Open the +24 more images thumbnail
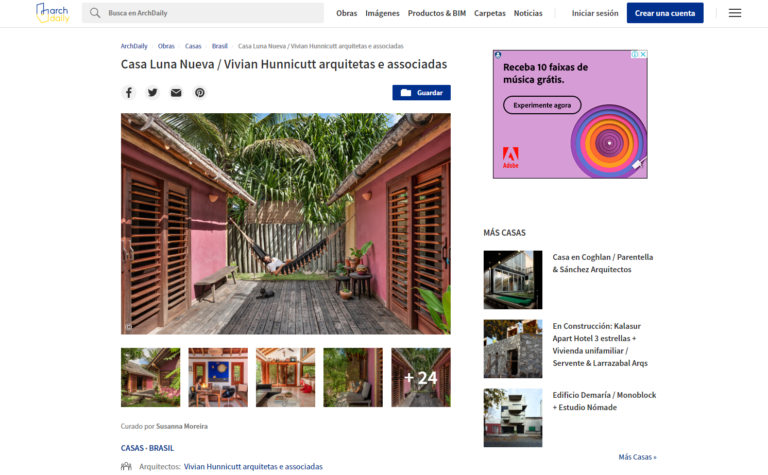The image size is (768, 475). tap(420, 377)
